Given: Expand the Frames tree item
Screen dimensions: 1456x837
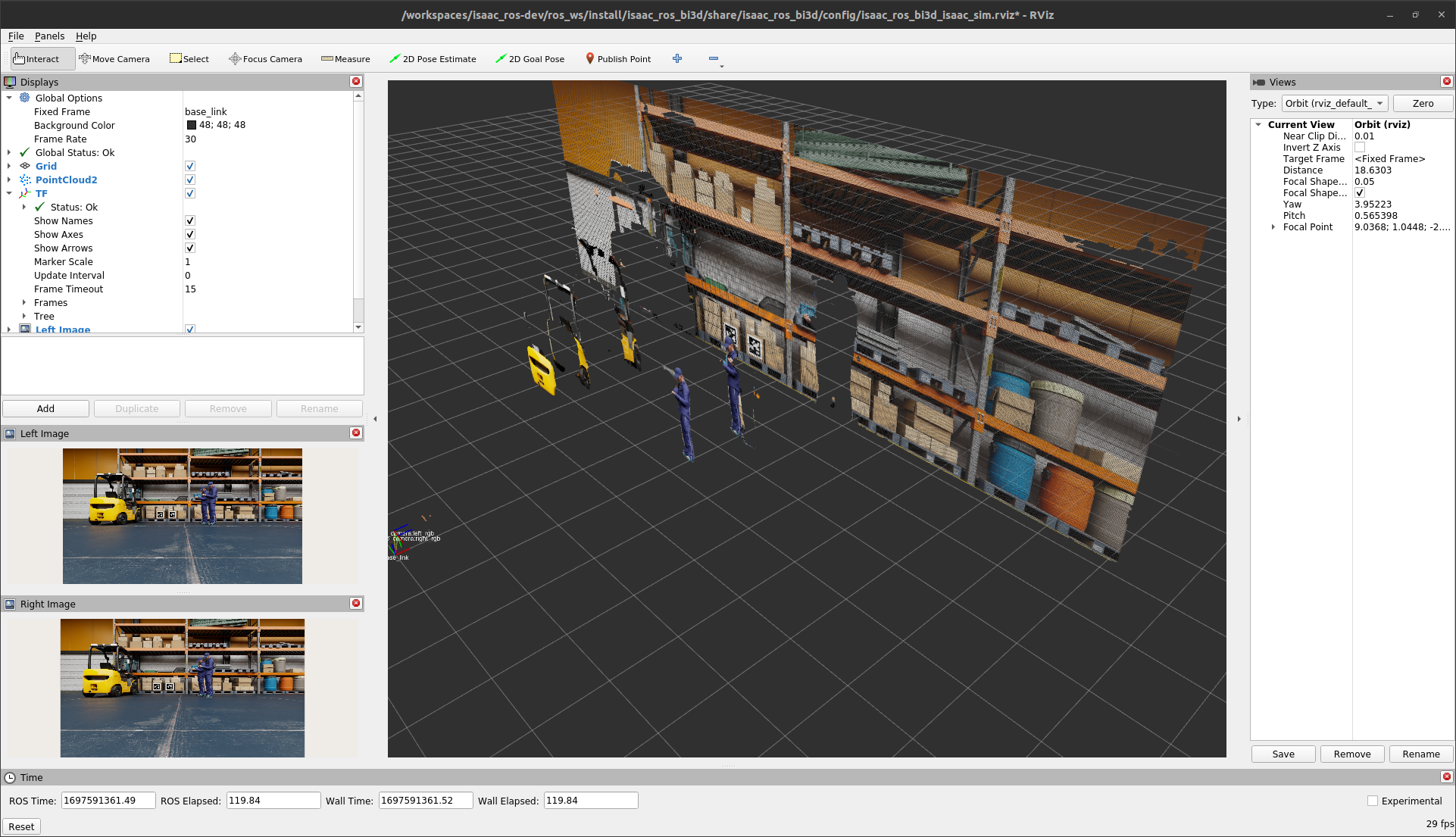Looking at the screenshot, I should click(x=24, y=302).
